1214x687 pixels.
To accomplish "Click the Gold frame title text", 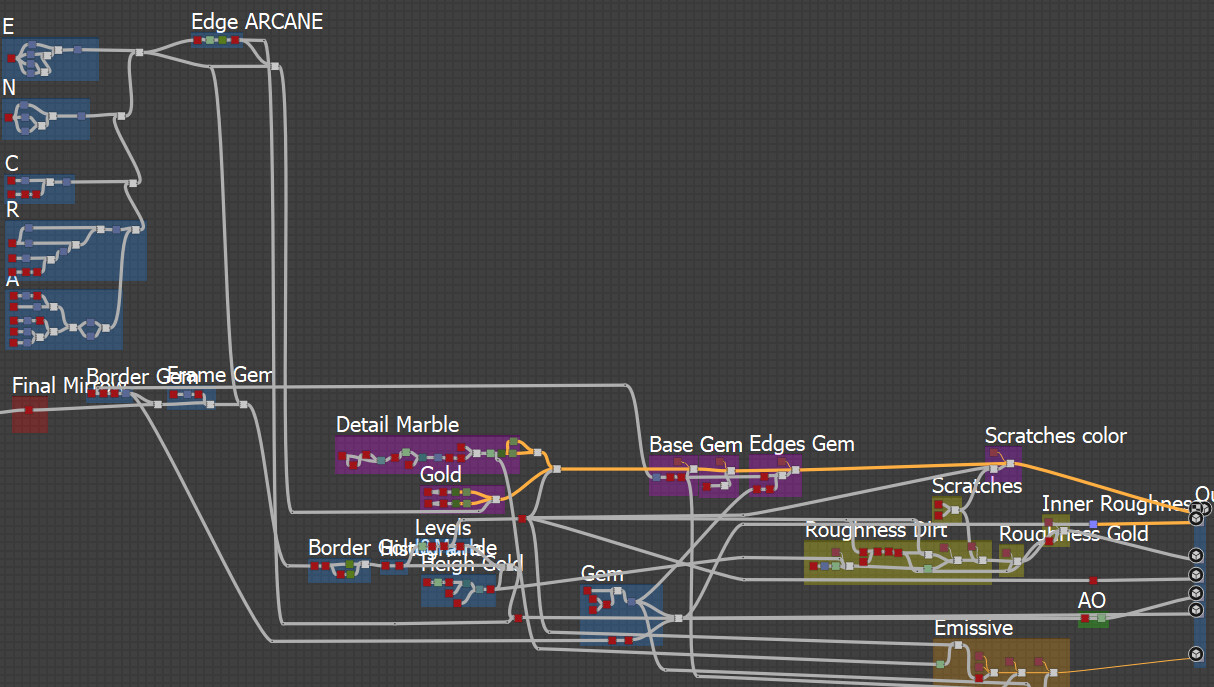I will tap(441, 475).
